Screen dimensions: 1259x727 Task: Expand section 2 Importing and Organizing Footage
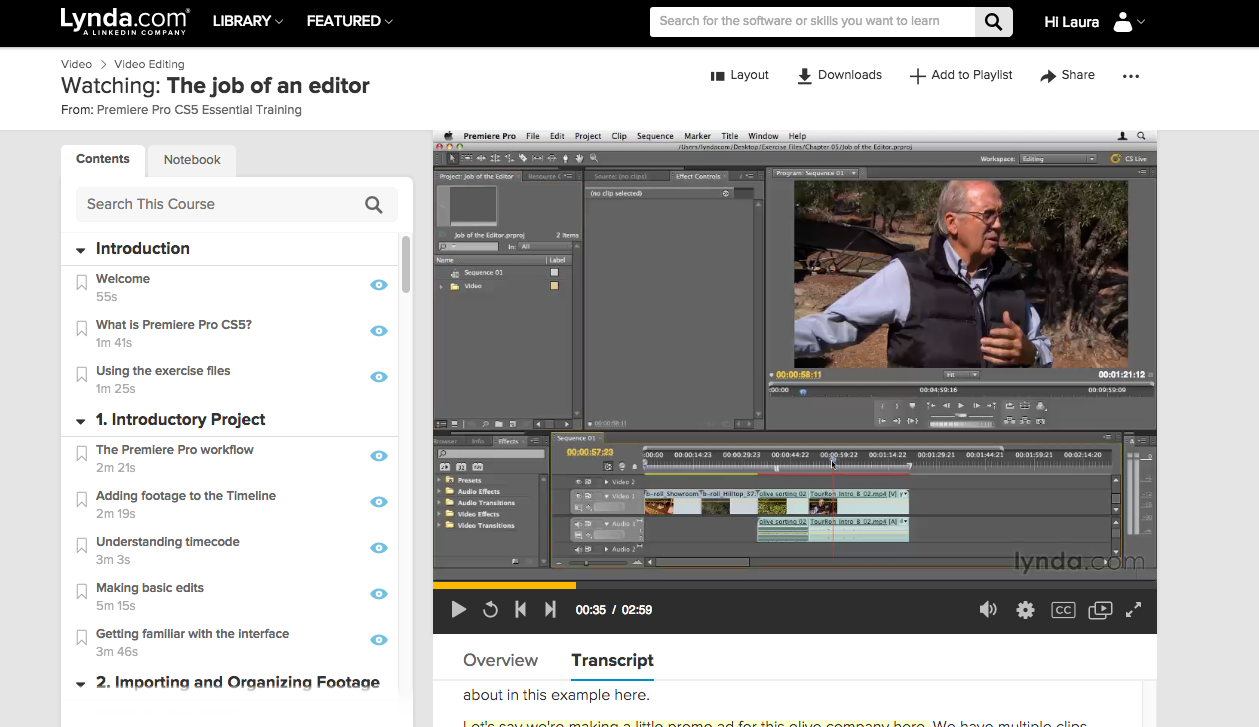coord(80,683)
